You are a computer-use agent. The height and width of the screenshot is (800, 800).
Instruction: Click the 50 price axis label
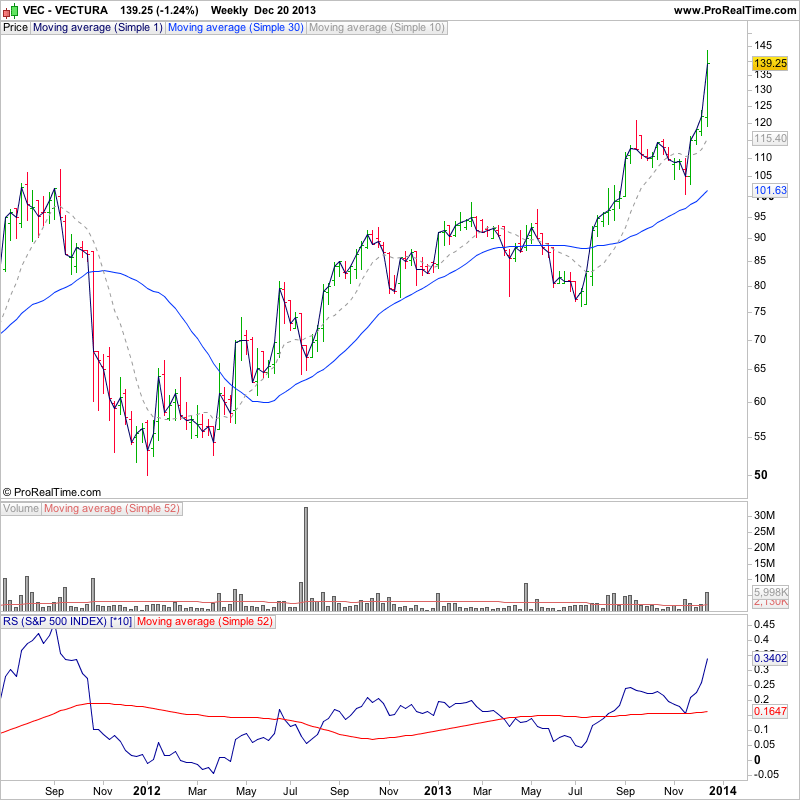pyautogui.click(x=760, y=475)
